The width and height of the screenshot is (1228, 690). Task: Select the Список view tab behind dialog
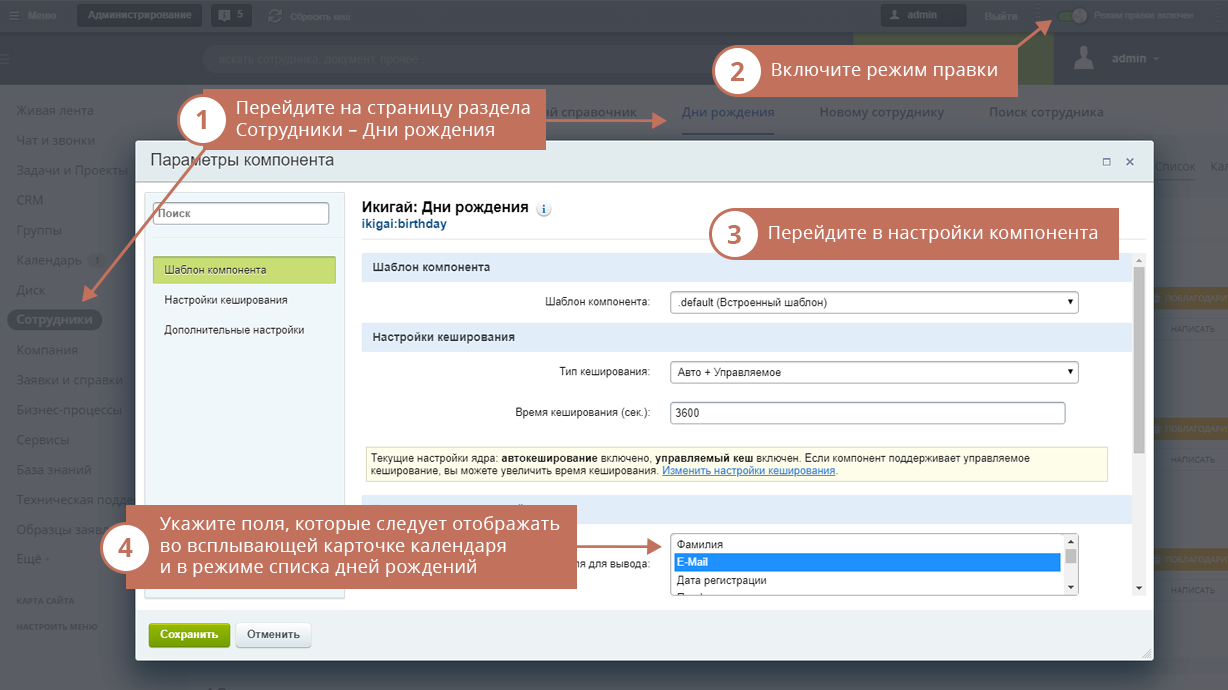coord(1175,166)
